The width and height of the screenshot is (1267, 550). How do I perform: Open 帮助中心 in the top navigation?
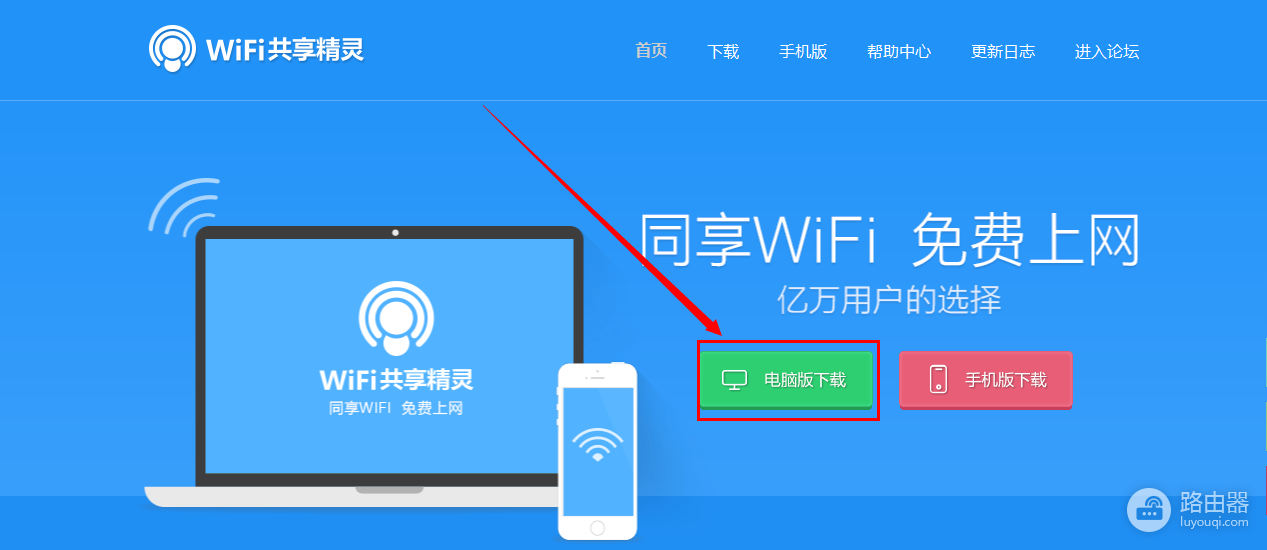click(899, 51)
